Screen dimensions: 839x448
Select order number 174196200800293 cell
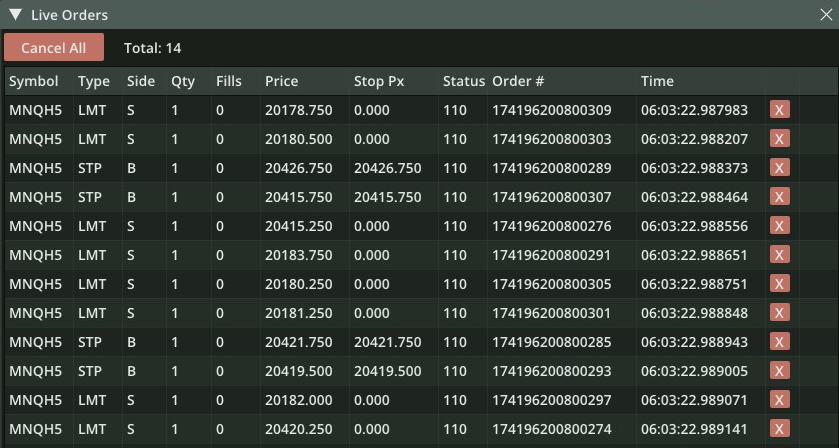pyautogui.click(x=552, y=370)
